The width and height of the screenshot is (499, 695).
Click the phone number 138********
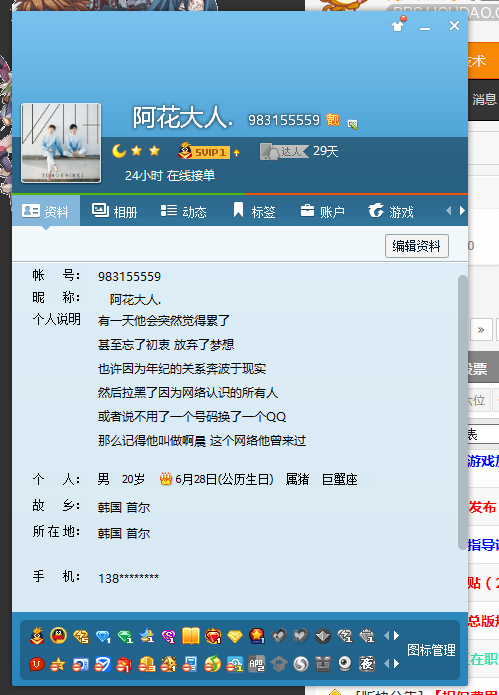(128, 578)
